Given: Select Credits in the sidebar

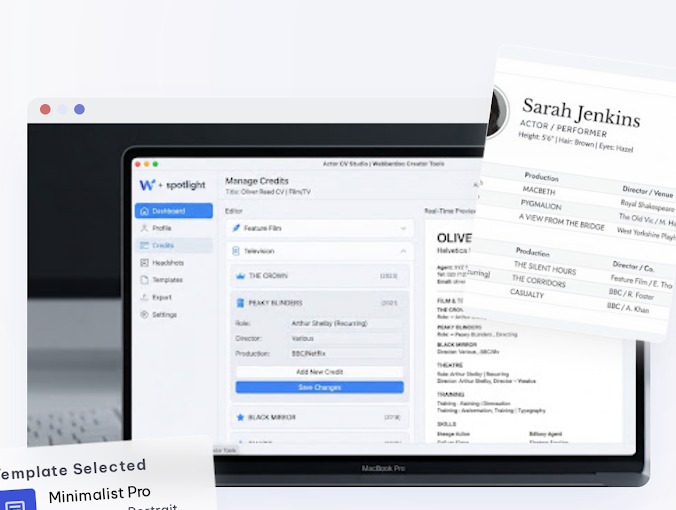Looking at the screenshot, I should [174, 245].
